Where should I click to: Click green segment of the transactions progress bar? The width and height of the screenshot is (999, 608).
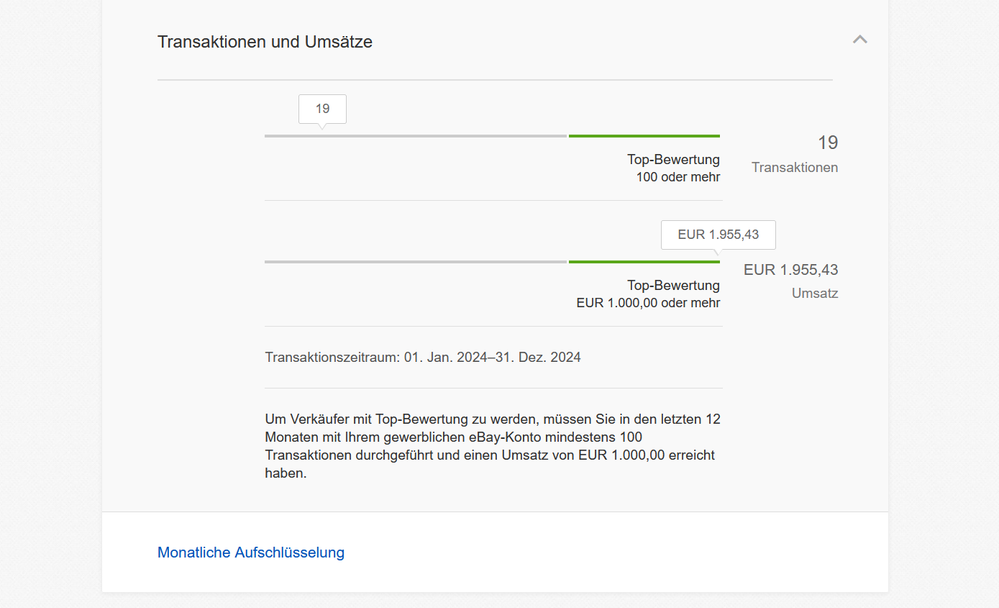pyautogui.click(x=644, y=136)
